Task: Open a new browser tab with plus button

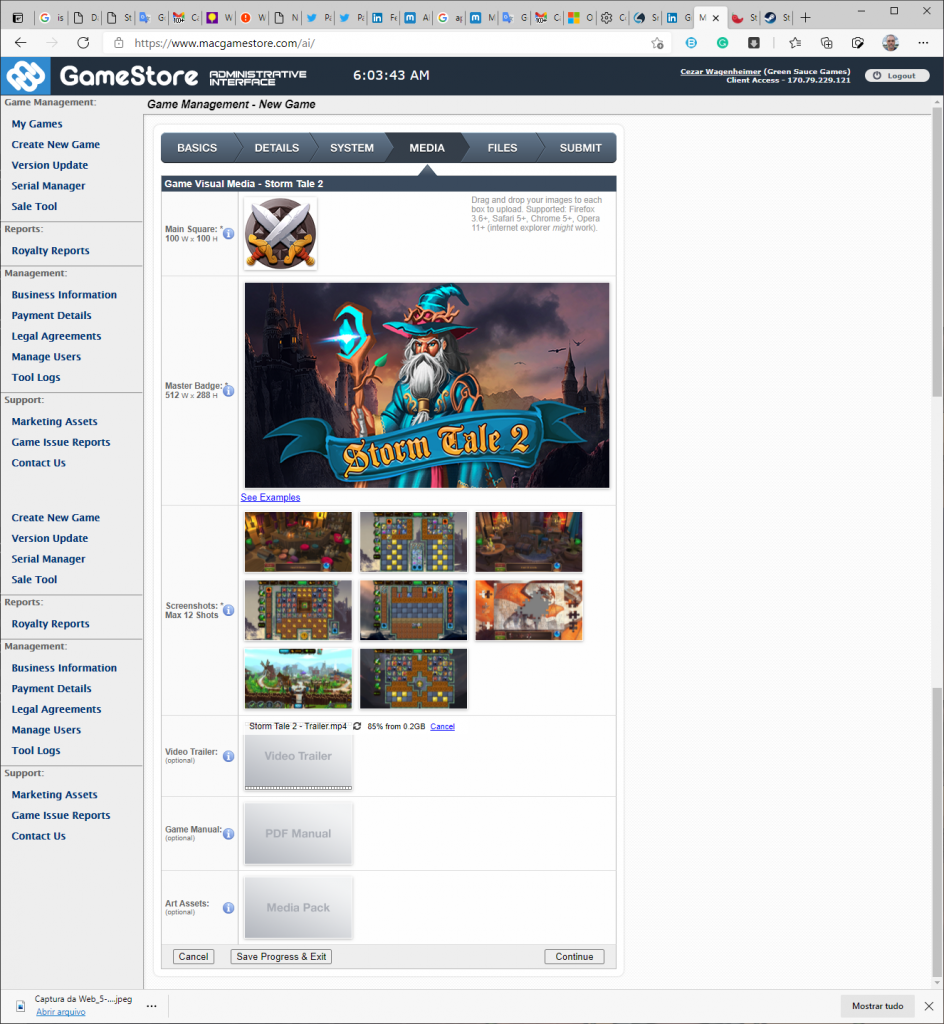Action: [x=806, y=18]
